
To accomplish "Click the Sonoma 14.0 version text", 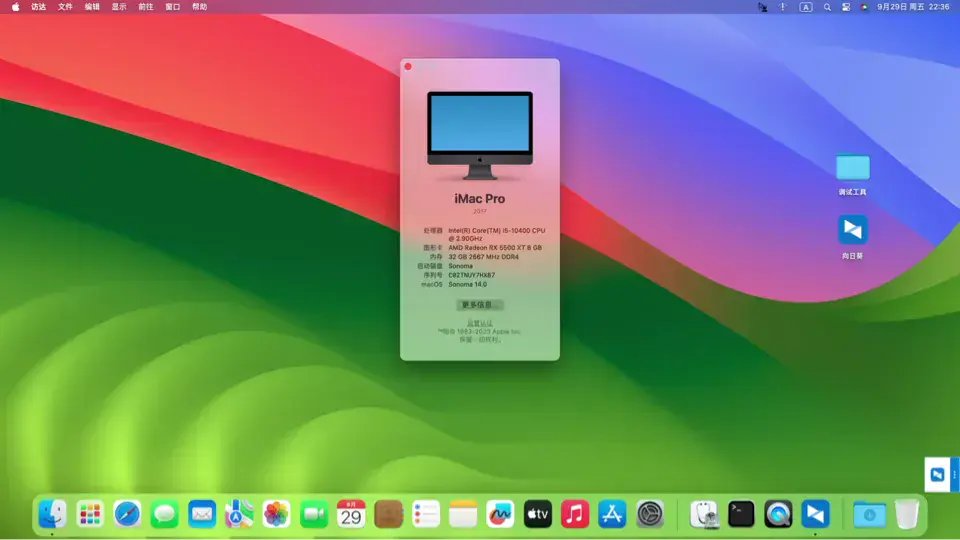I will (x=467, y=284).
